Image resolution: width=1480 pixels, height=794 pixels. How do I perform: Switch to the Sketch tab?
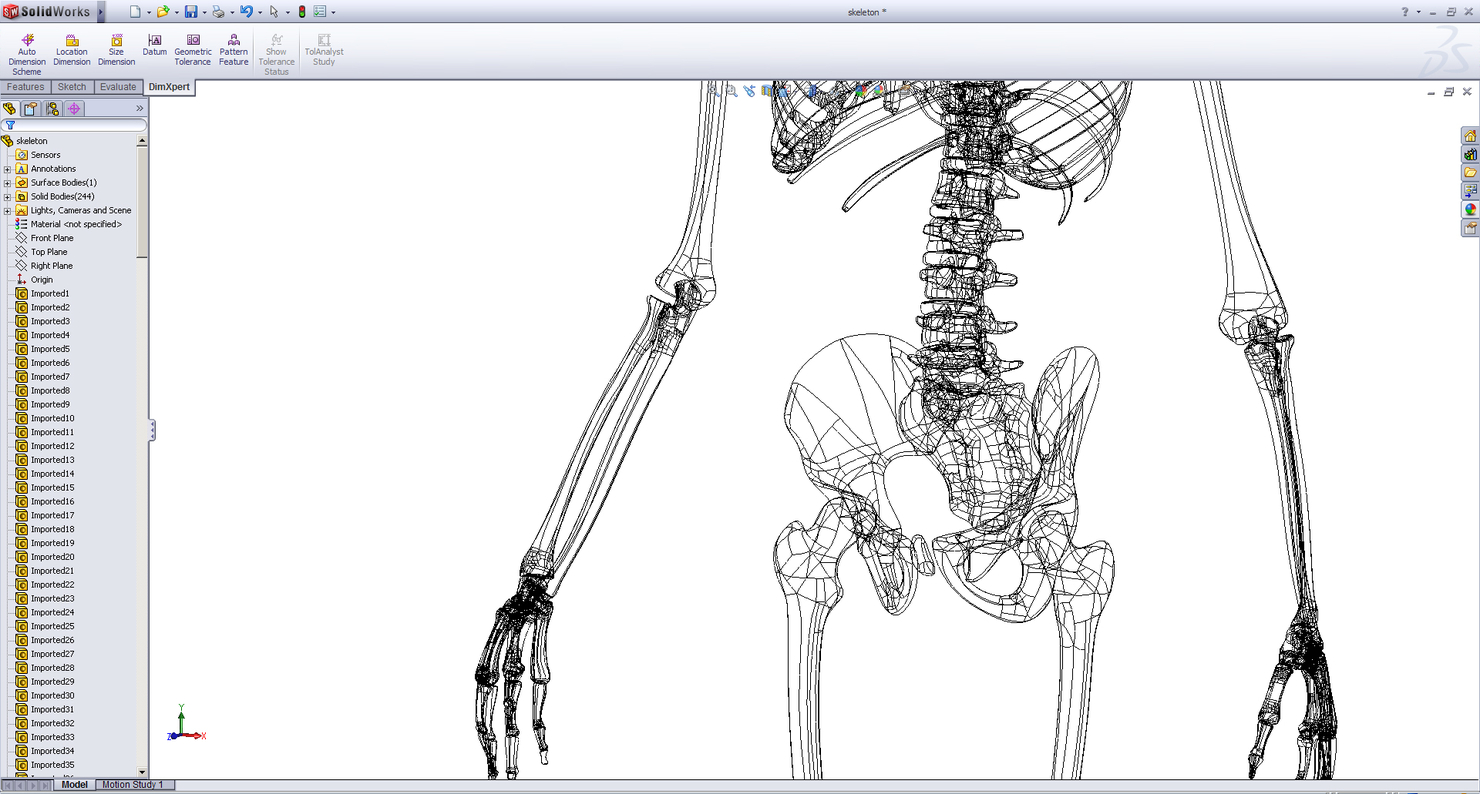tap(71, 87)
